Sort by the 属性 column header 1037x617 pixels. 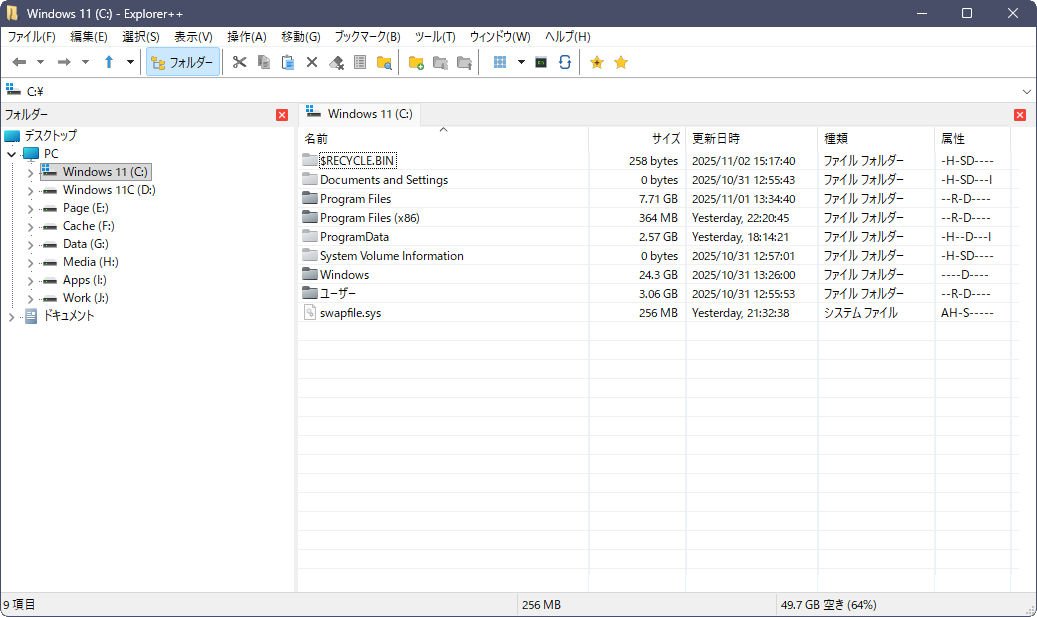pyautogui.click(x=972, y=138)
